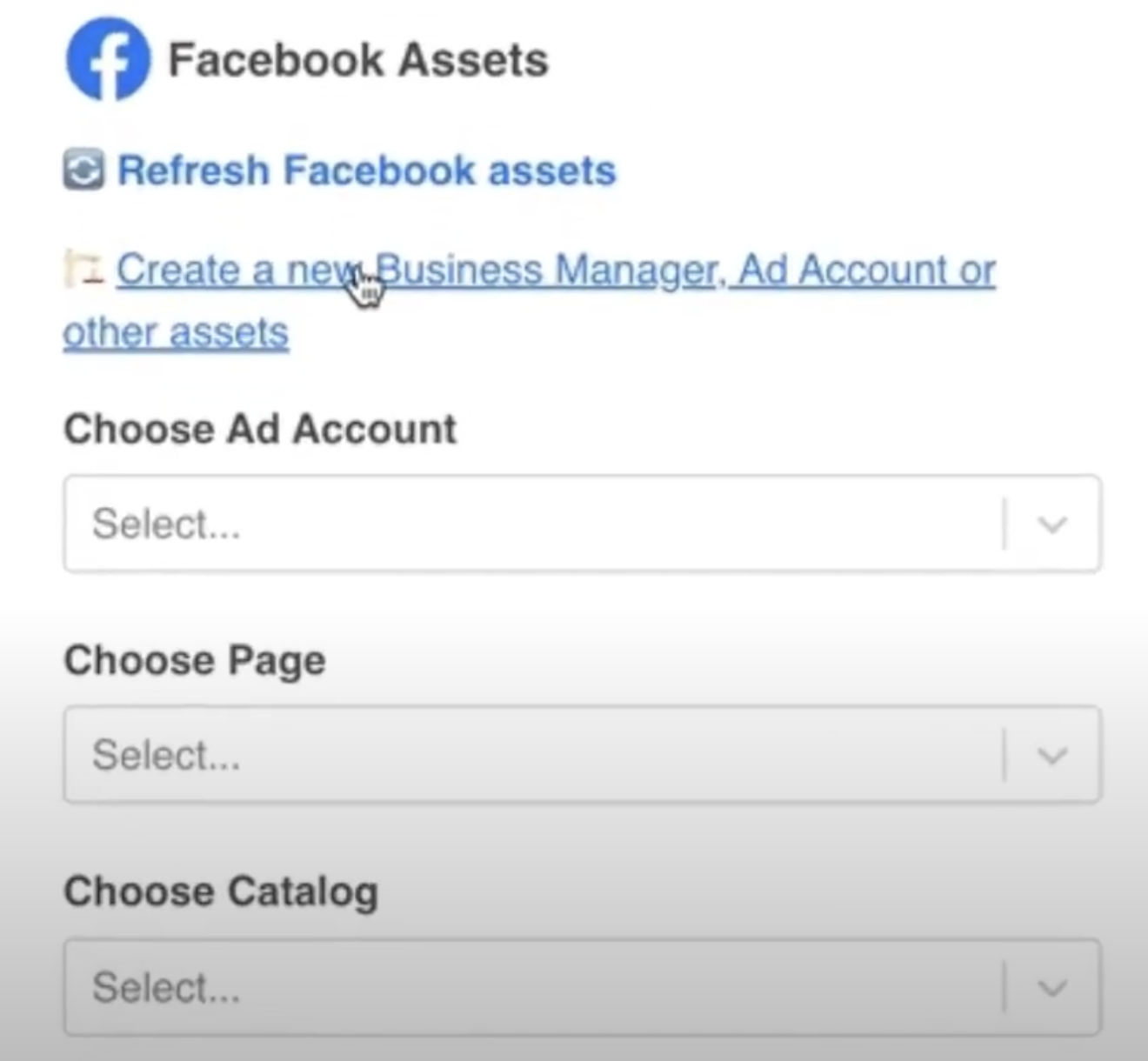Click the Select... placeholder under Choose Catalog
The width and height of the screenshot is (1148, 1061).
tap(166, 988)
